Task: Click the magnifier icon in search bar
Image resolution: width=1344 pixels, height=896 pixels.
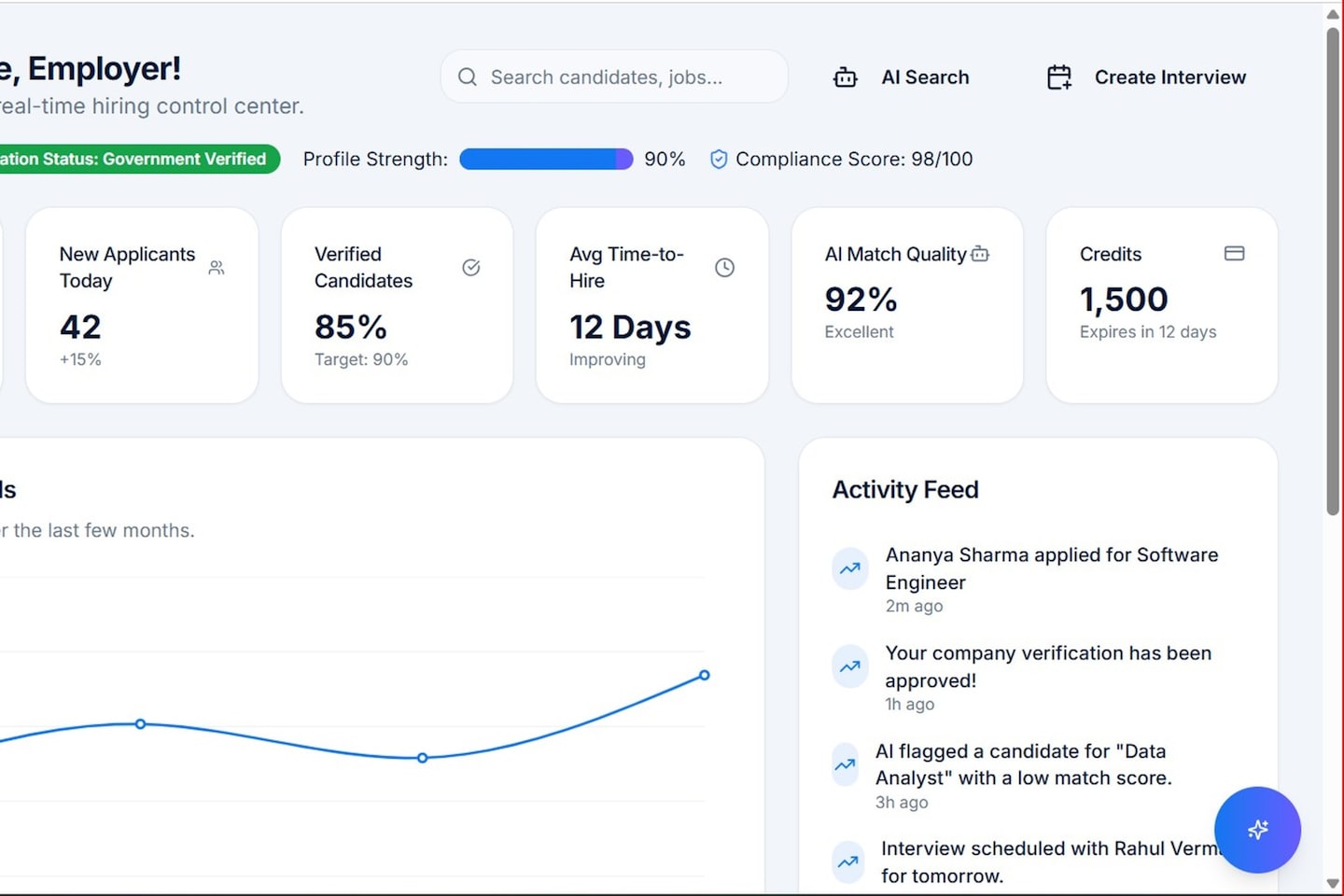Action: [x=468, y=77]
